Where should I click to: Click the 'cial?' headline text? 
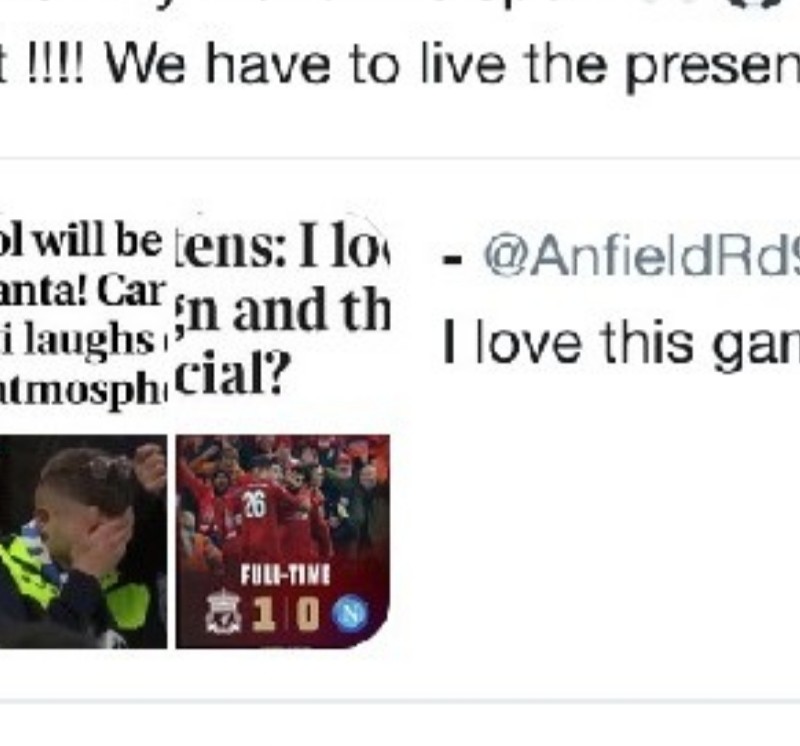(233, 374)
